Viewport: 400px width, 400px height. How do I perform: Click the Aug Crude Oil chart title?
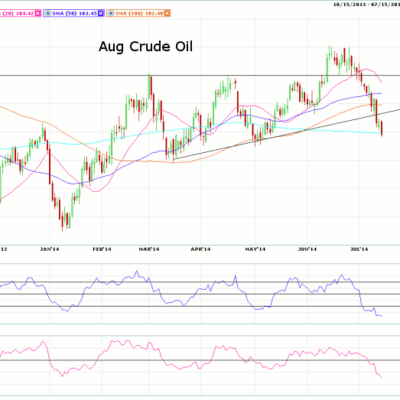tap(146, 46)
